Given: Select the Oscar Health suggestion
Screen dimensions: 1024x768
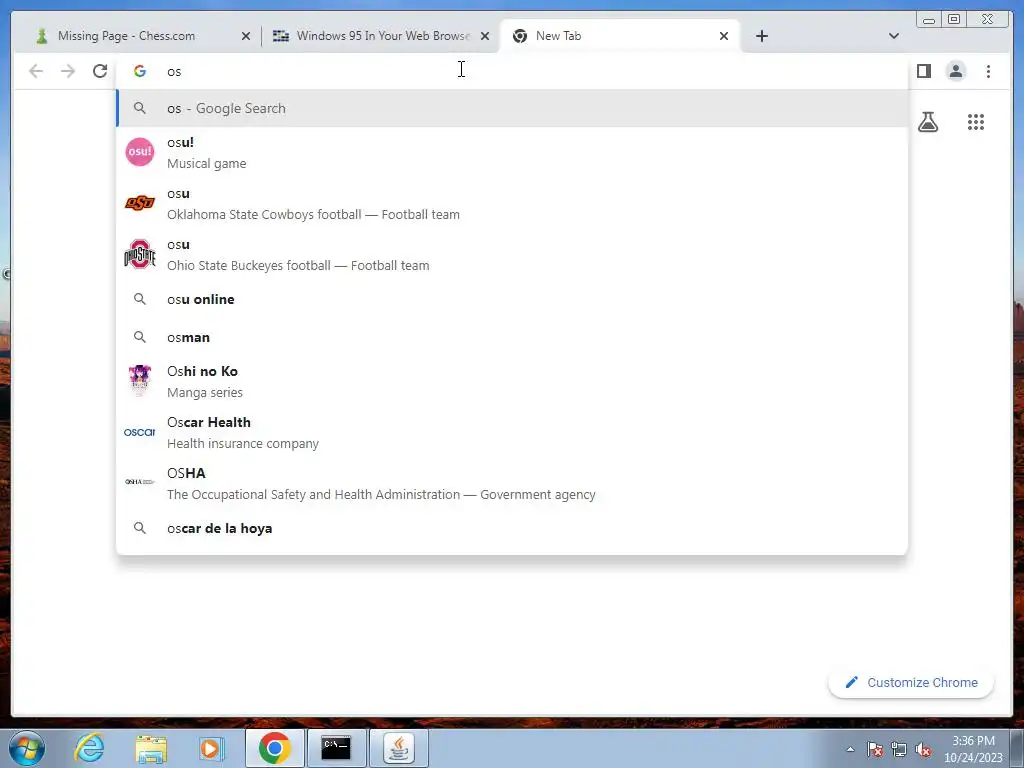Looking at the screenshot, I should (x=511, y=432).
